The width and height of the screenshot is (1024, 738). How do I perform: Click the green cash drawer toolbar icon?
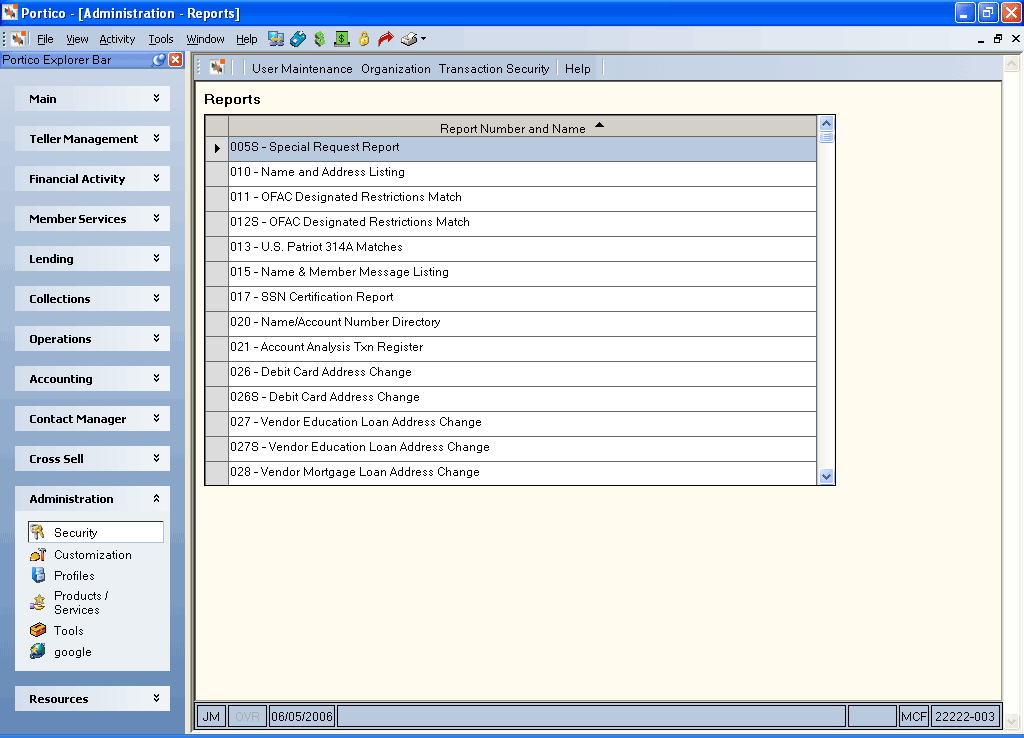342,39
